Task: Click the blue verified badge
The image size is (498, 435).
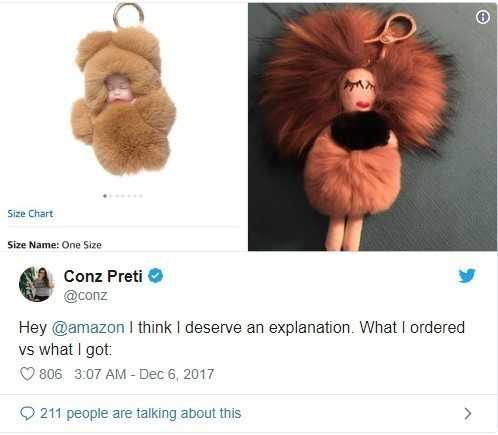Action: 155,276
